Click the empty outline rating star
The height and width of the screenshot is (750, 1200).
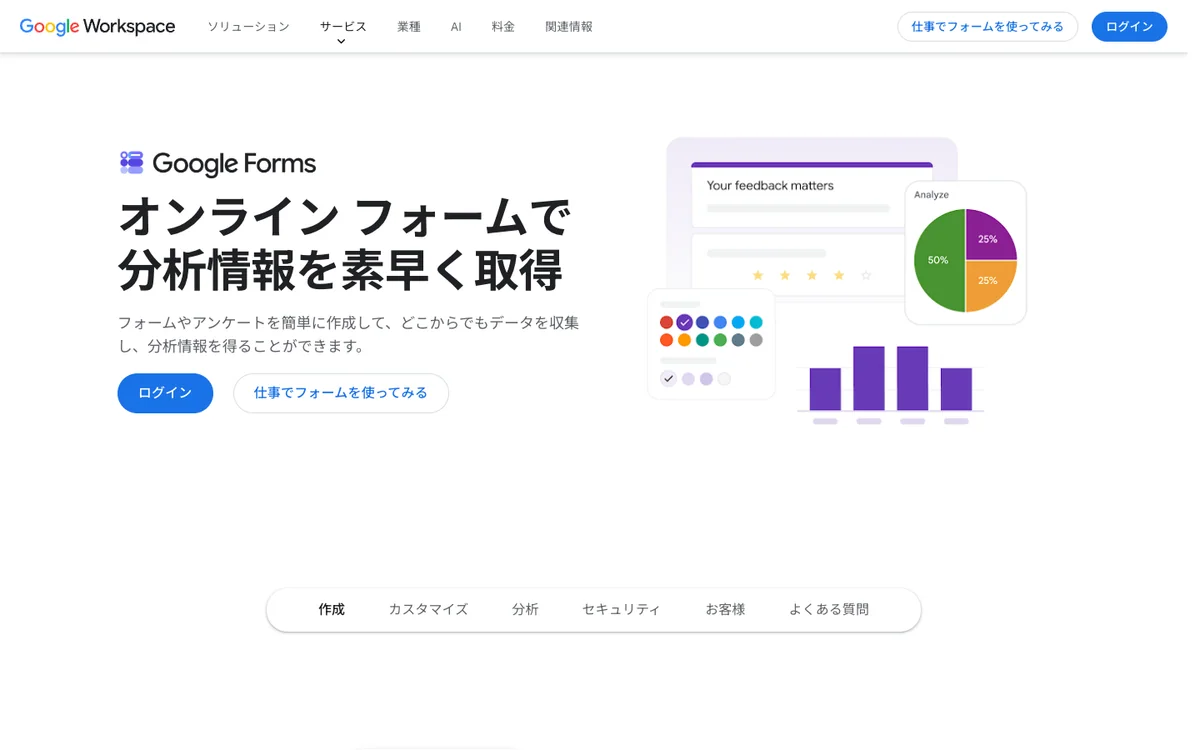tap(866, 275)
